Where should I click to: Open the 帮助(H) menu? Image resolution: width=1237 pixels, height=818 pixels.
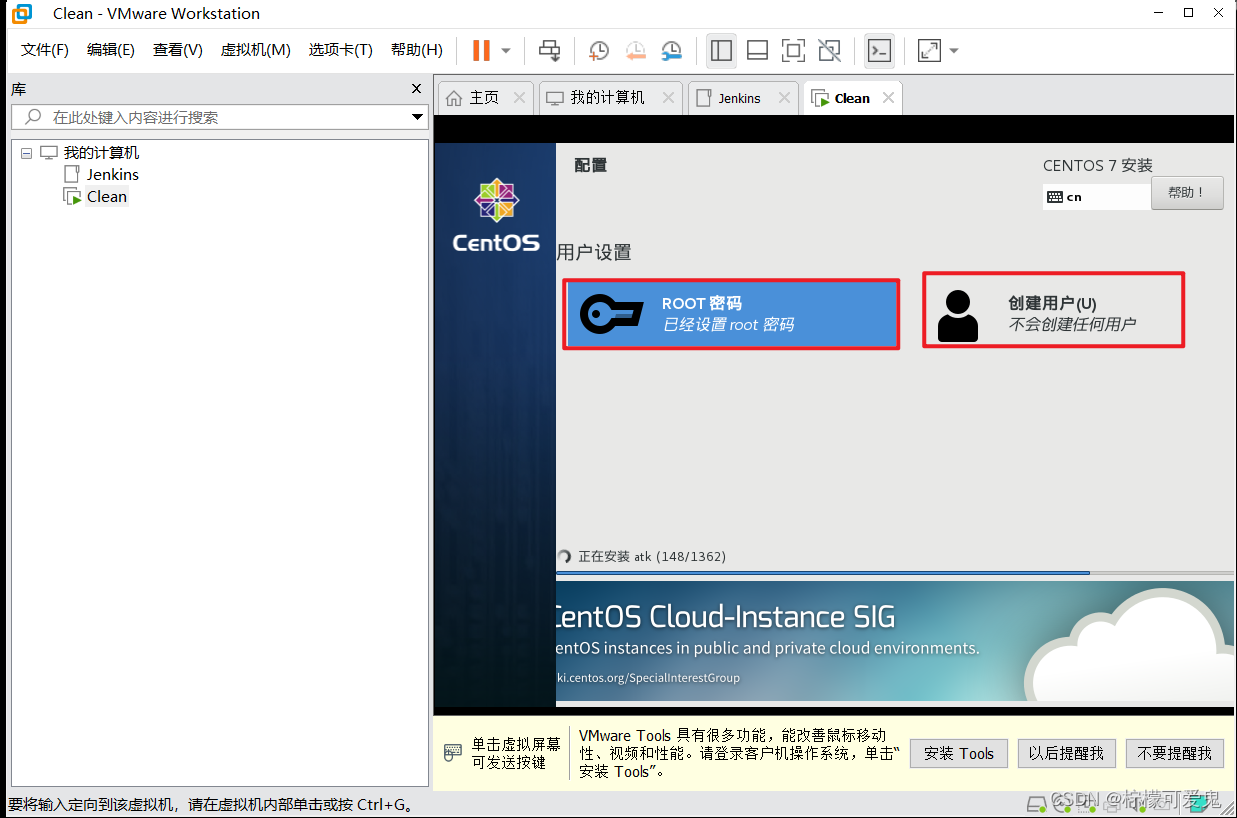pos(417,50)
